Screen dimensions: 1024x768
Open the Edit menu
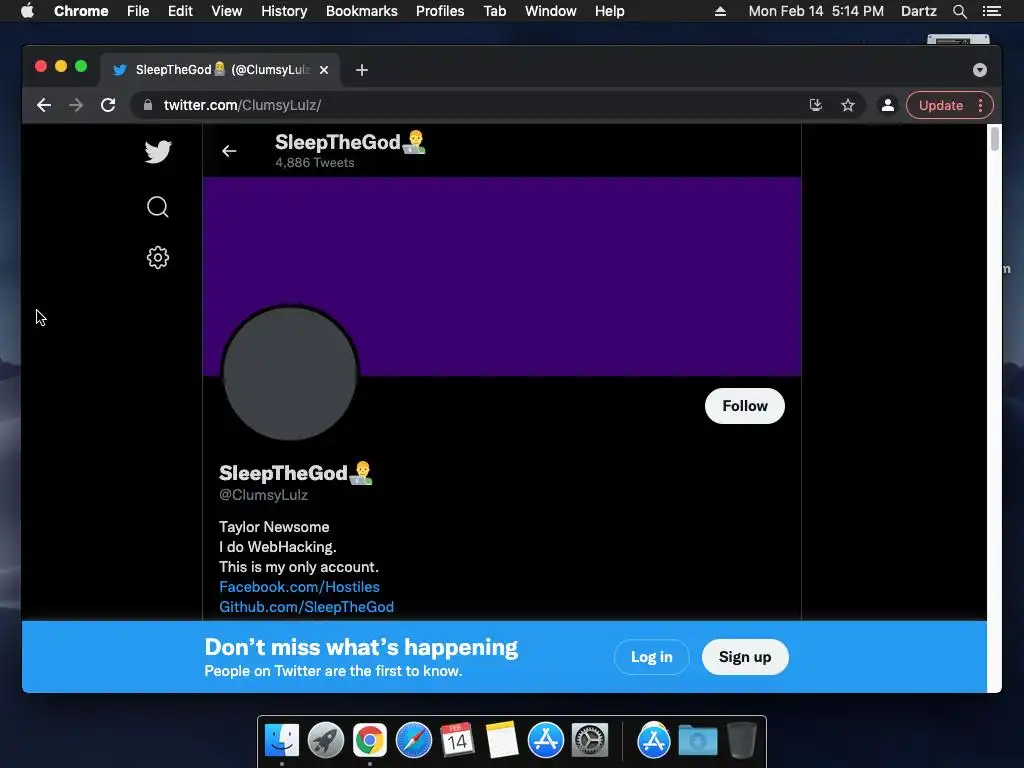pos(180,11)
